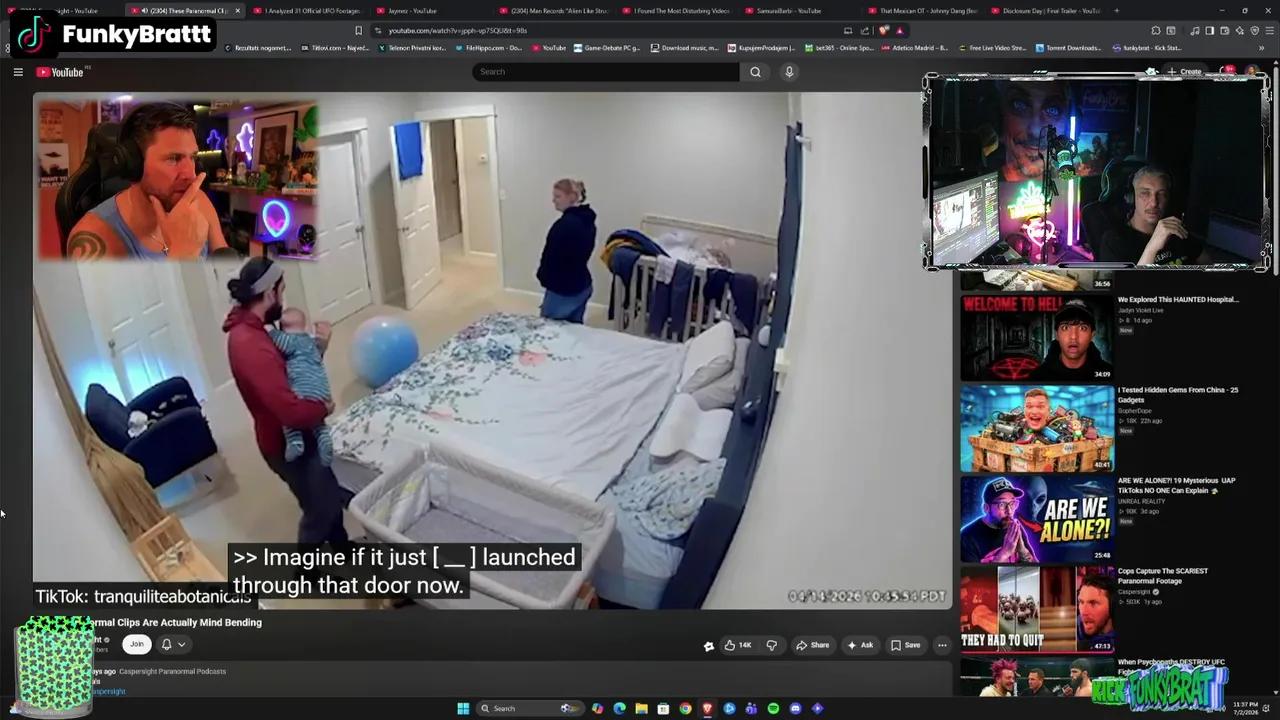Open the YouTube hamburger guide menu
1280x720 pixels.
click(x=18, y=72)
